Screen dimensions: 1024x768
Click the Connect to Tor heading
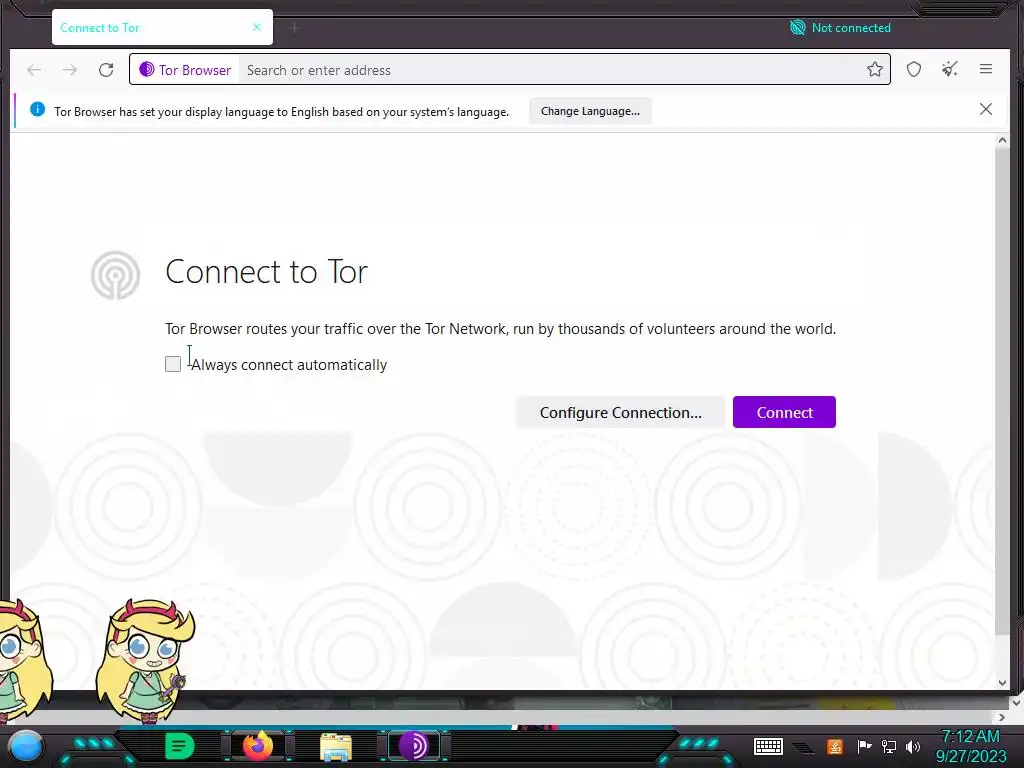(x=266, y=271)
